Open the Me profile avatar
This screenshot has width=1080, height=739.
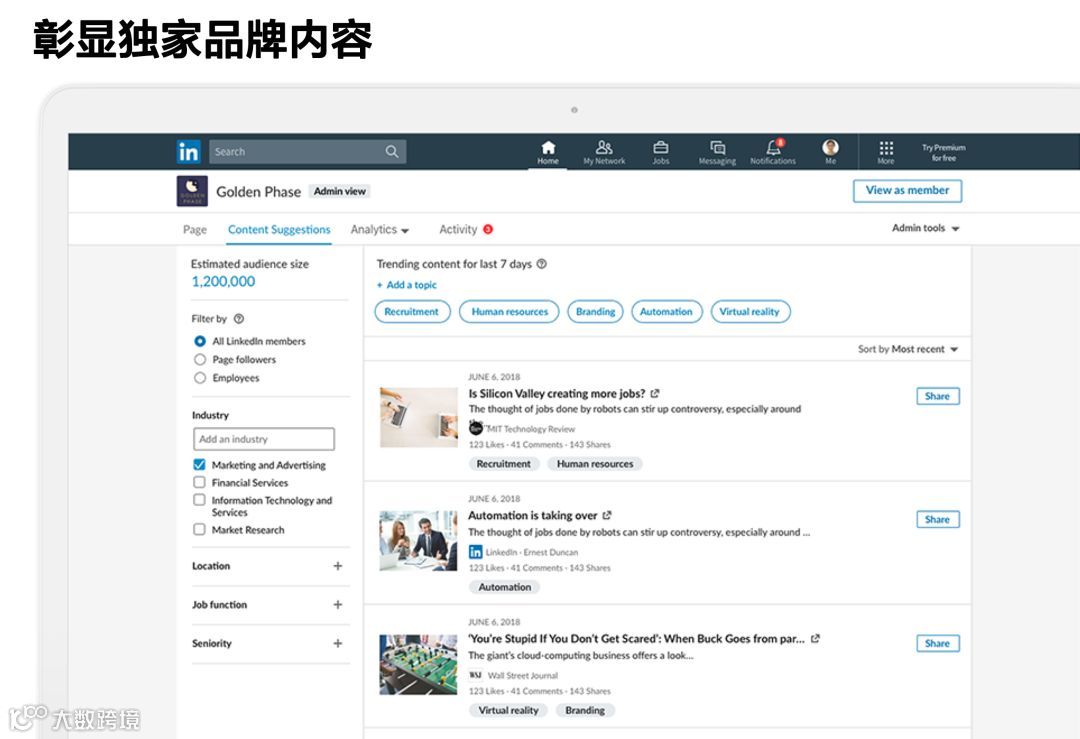pyautogui.click(x=831, y=147)
